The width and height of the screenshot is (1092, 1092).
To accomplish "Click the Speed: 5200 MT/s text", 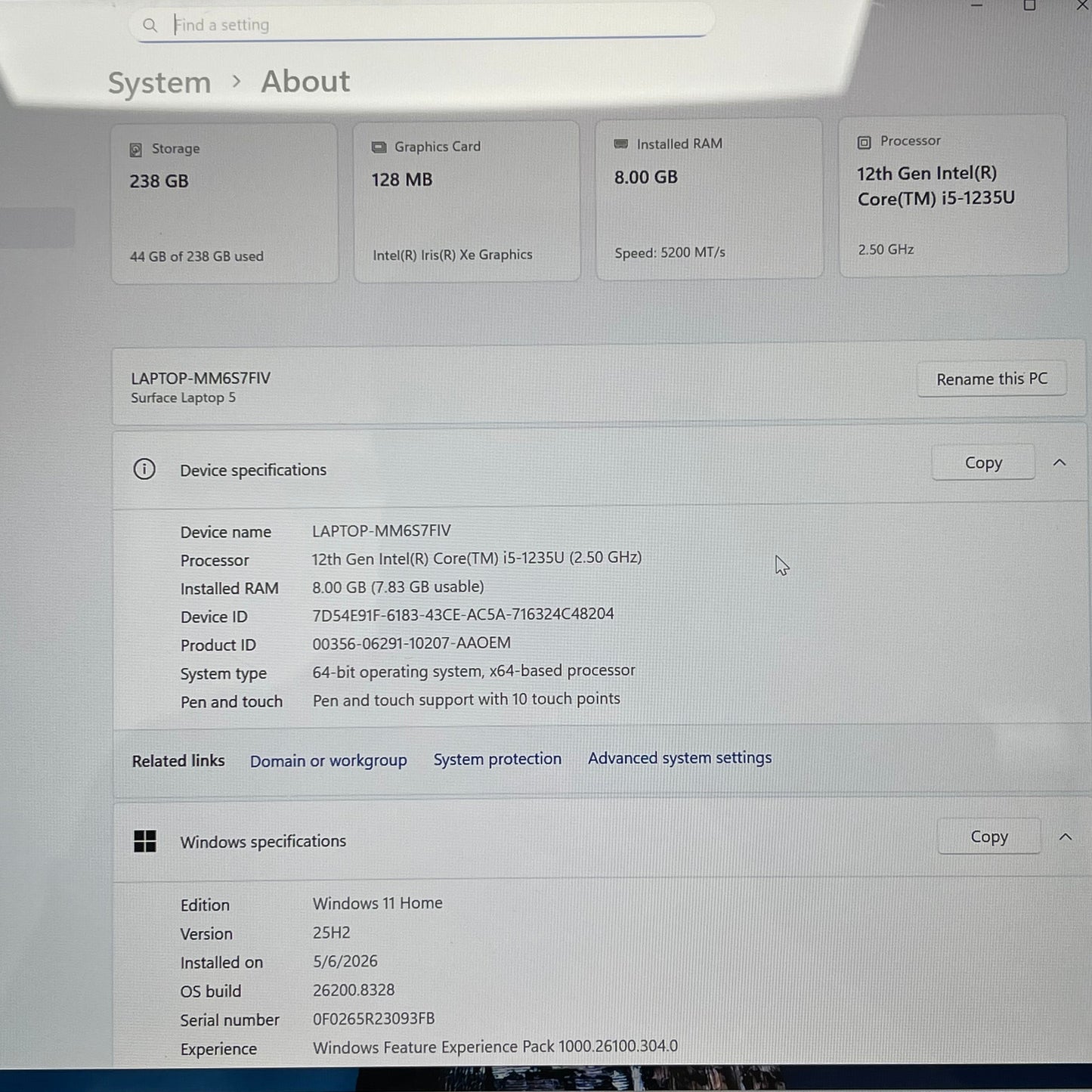I will 670,253.
